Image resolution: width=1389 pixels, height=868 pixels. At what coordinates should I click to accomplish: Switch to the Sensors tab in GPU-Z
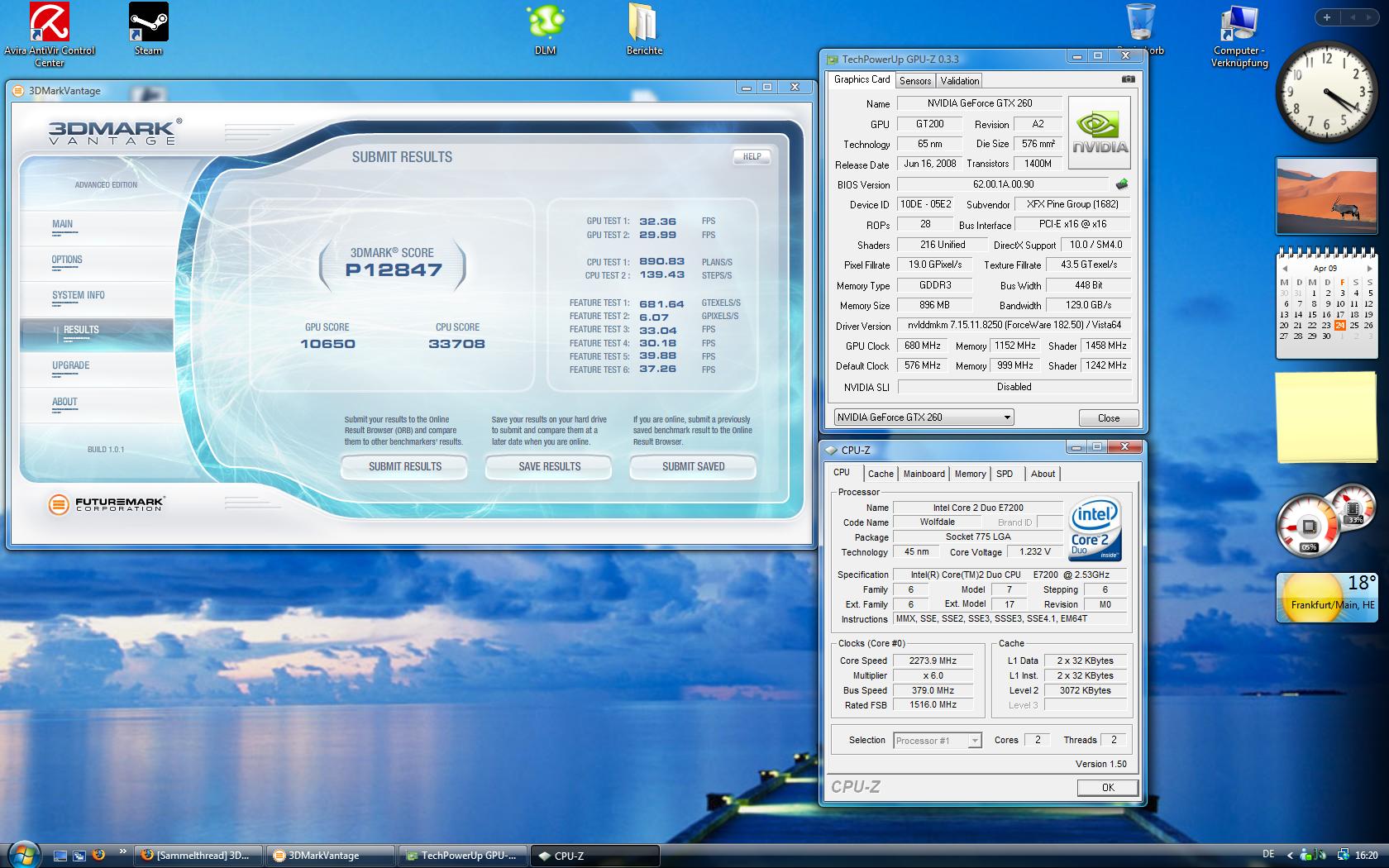915,80
